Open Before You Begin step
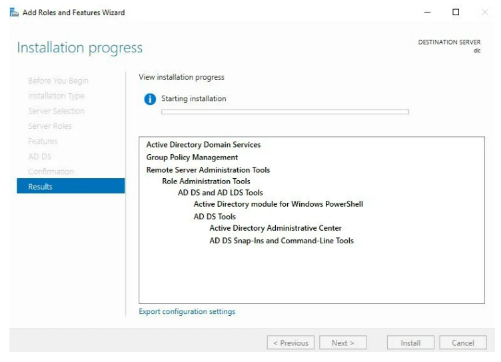Screen dimensions: 501x362 click(x=58, y=81)
